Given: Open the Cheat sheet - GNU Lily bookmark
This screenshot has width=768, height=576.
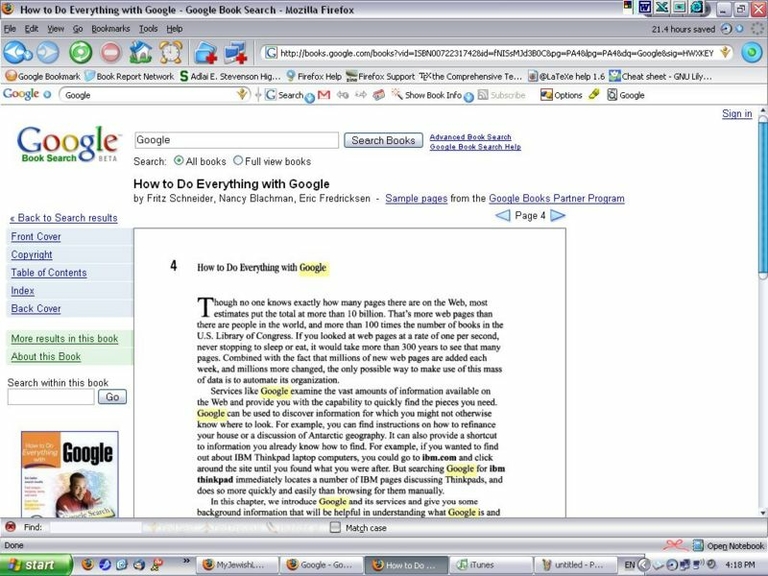Looking at the screenshot, I should [660, 76].
